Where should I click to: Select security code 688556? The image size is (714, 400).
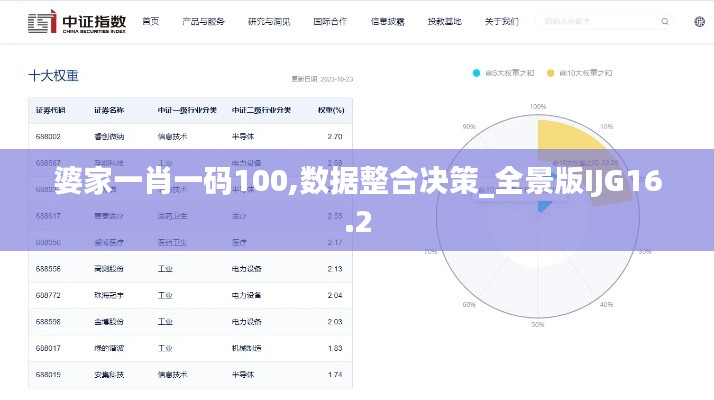point(48,269)
